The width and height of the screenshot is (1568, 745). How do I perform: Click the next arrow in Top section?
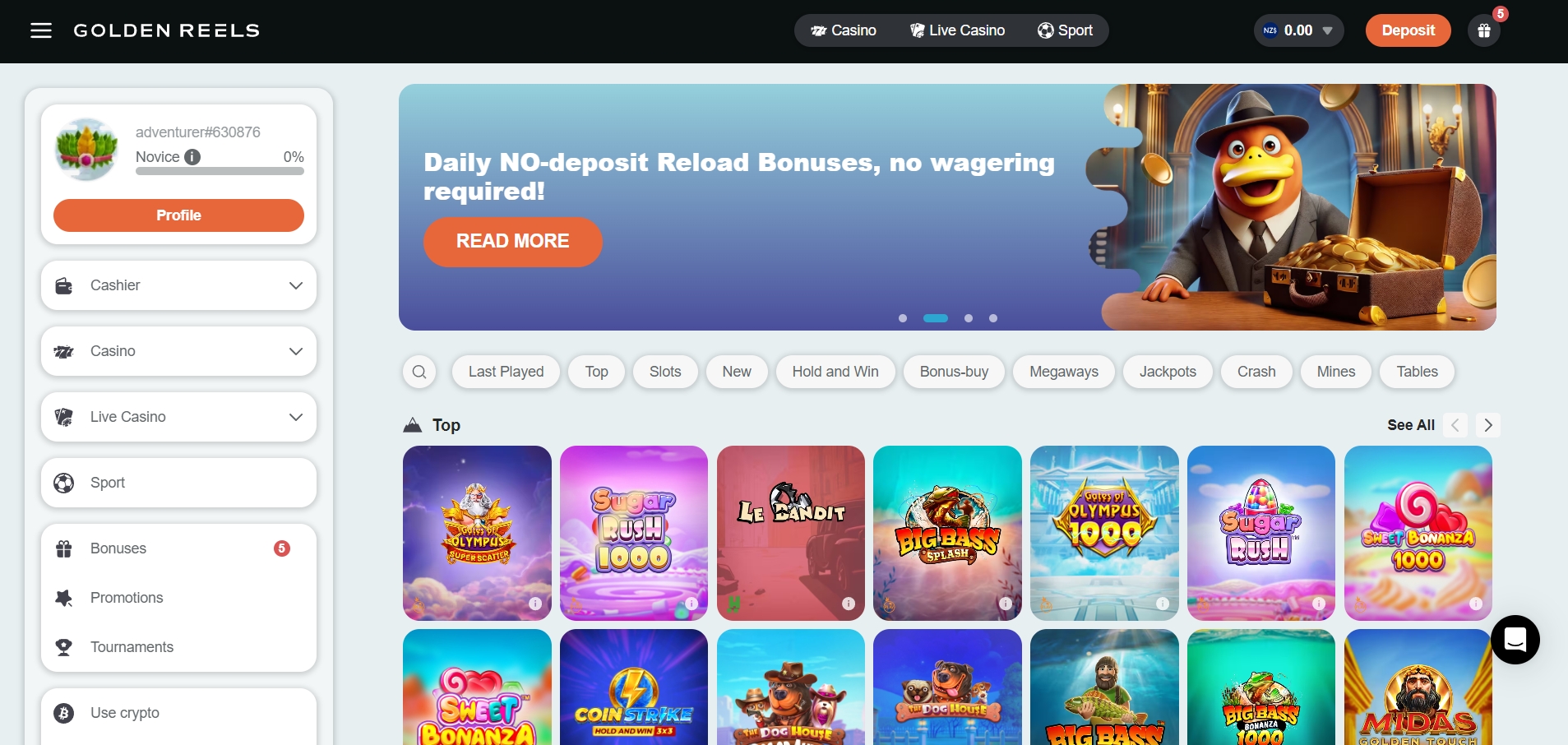click(x=1488, y=425)
